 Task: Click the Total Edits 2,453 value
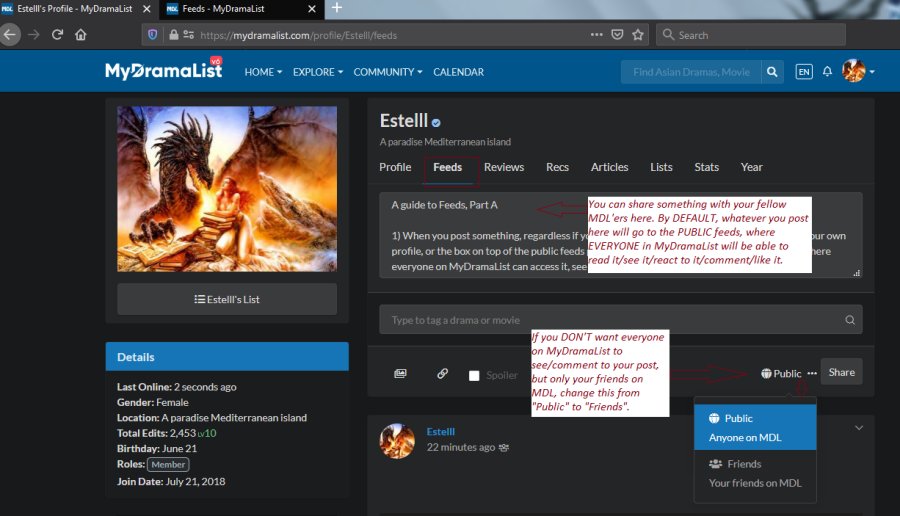[x=183, y=433]
